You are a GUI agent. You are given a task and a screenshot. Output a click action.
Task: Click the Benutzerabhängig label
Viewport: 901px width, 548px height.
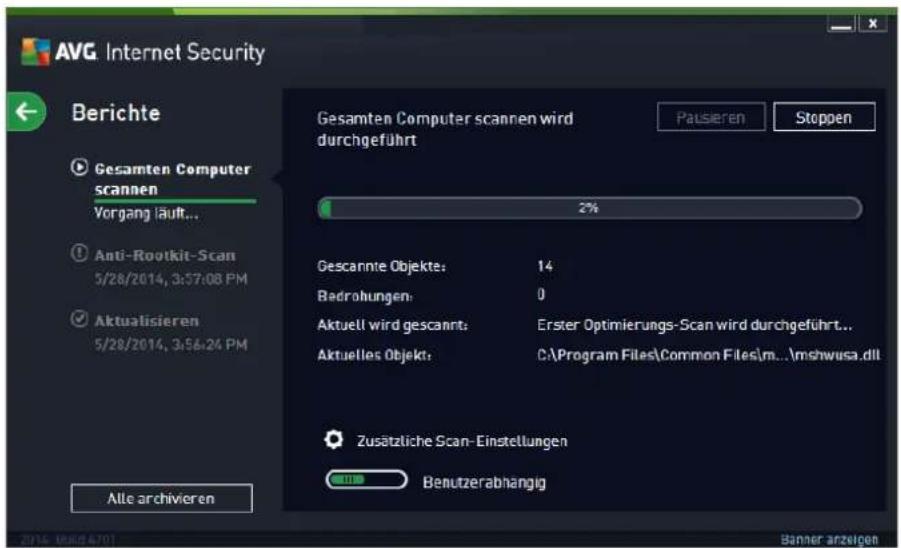point(484,483)
